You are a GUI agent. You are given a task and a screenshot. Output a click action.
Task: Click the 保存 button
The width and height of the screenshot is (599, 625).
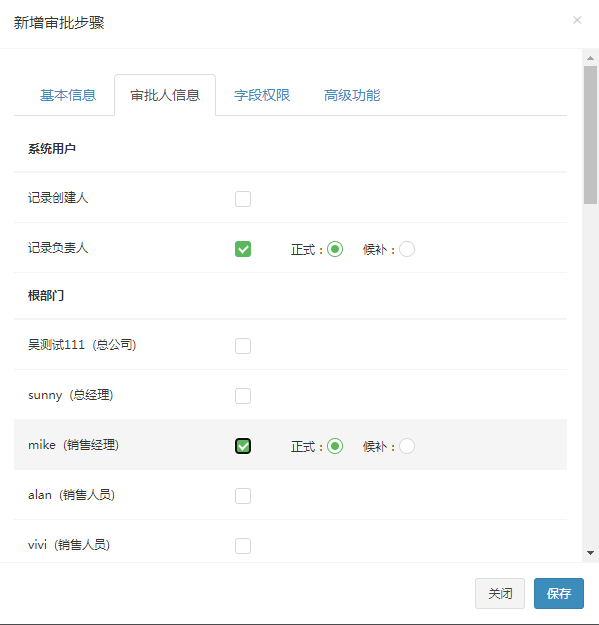tap(559, 594)
